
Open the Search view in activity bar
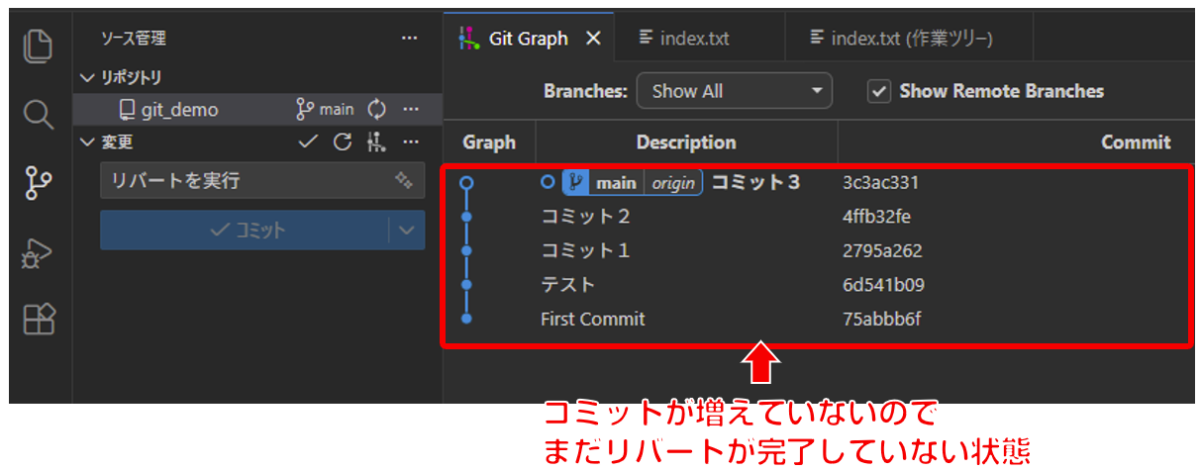38,115
